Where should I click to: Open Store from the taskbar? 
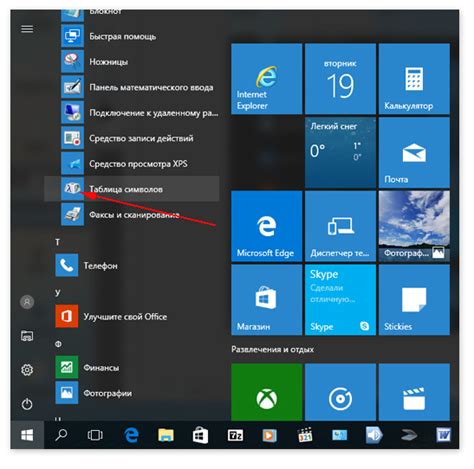(200, 435)
